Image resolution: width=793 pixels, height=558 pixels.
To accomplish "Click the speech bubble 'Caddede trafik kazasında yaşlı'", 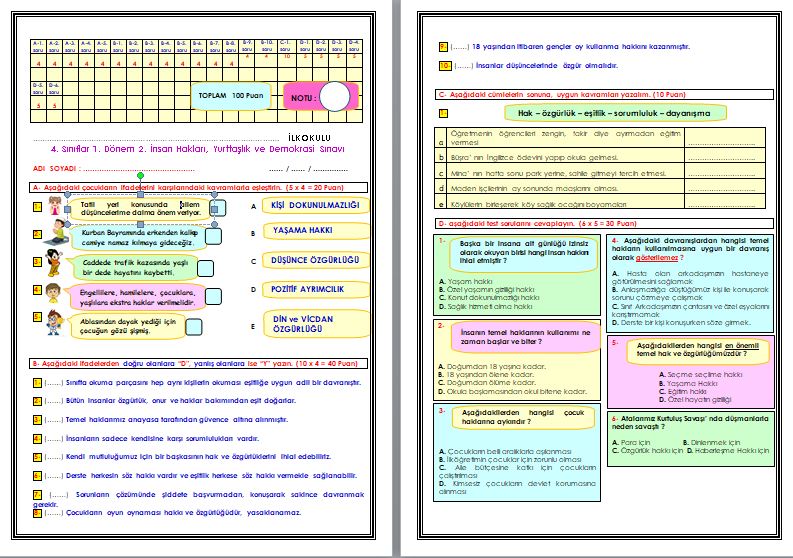I will pyautogui.click(x=134, y=268).
